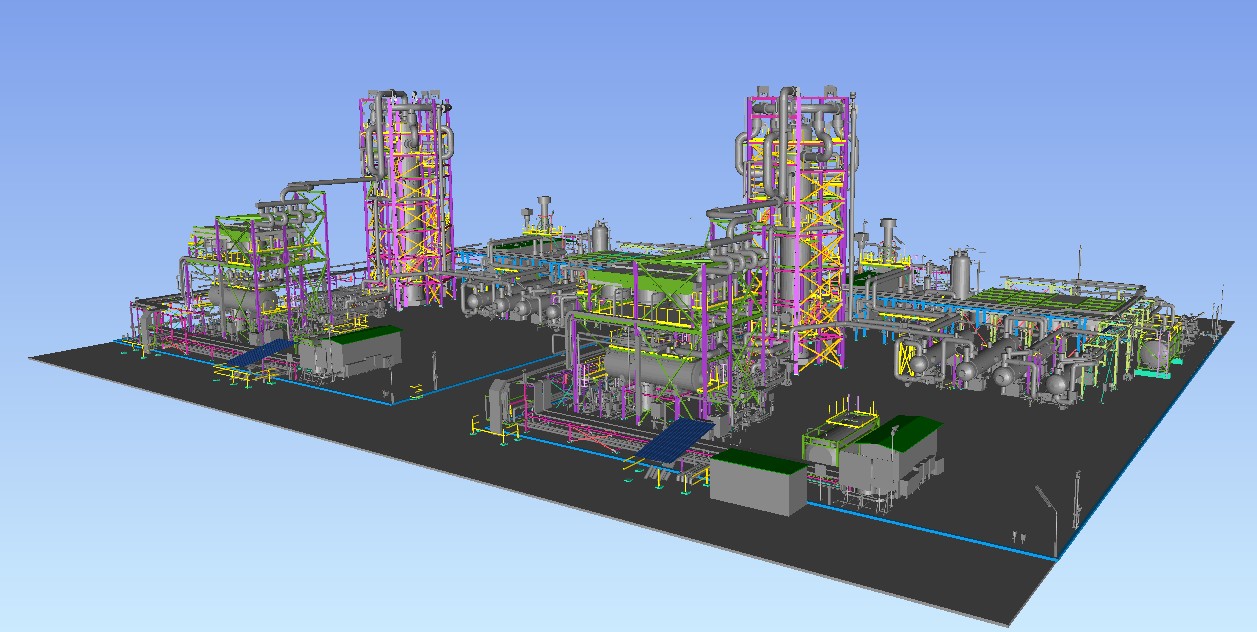
Task: Click the gray box building at front
Action: [x=755, y=485]
